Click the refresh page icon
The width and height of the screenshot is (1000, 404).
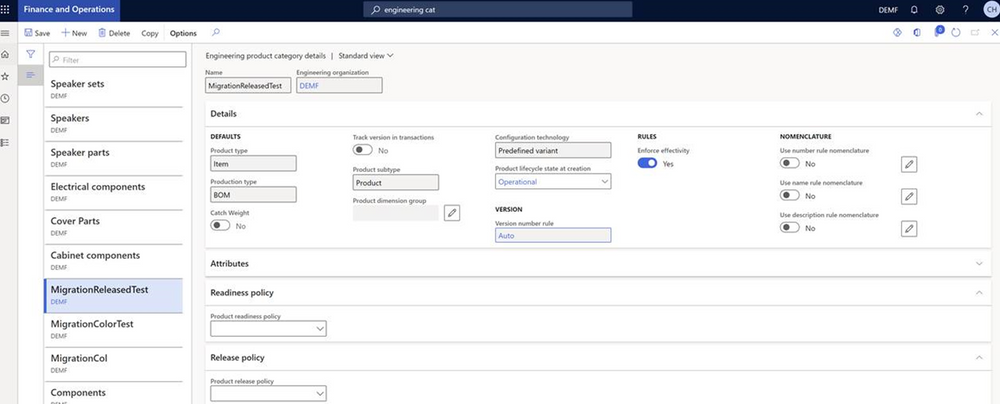click(x=955, y=33)
